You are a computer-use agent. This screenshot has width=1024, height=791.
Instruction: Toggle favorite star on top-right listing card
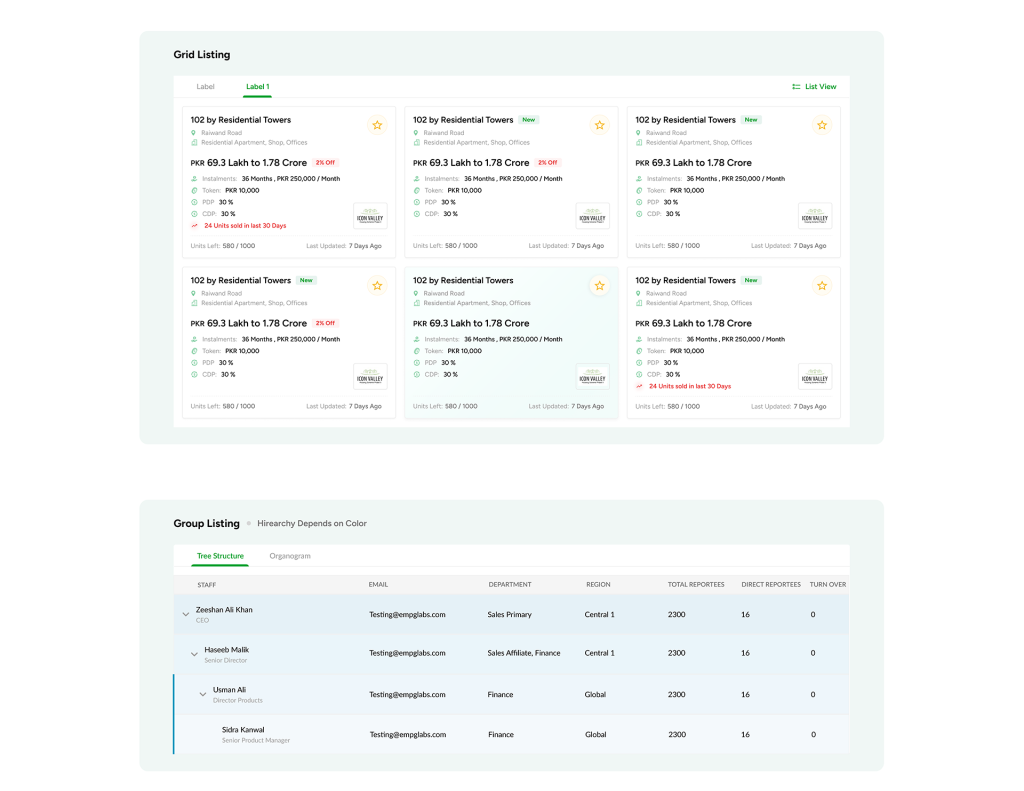pyautogui.click(x=822, y=125)
